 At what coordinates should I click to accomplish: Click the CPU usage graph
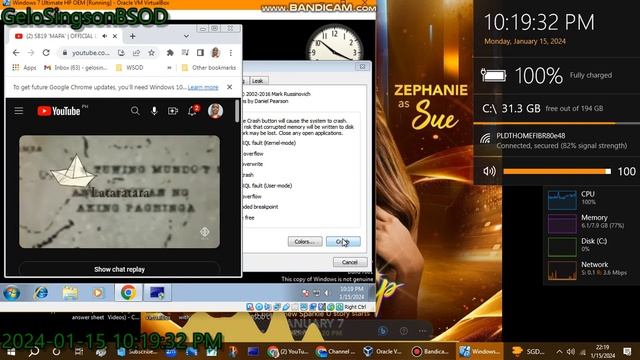point(562,200)
